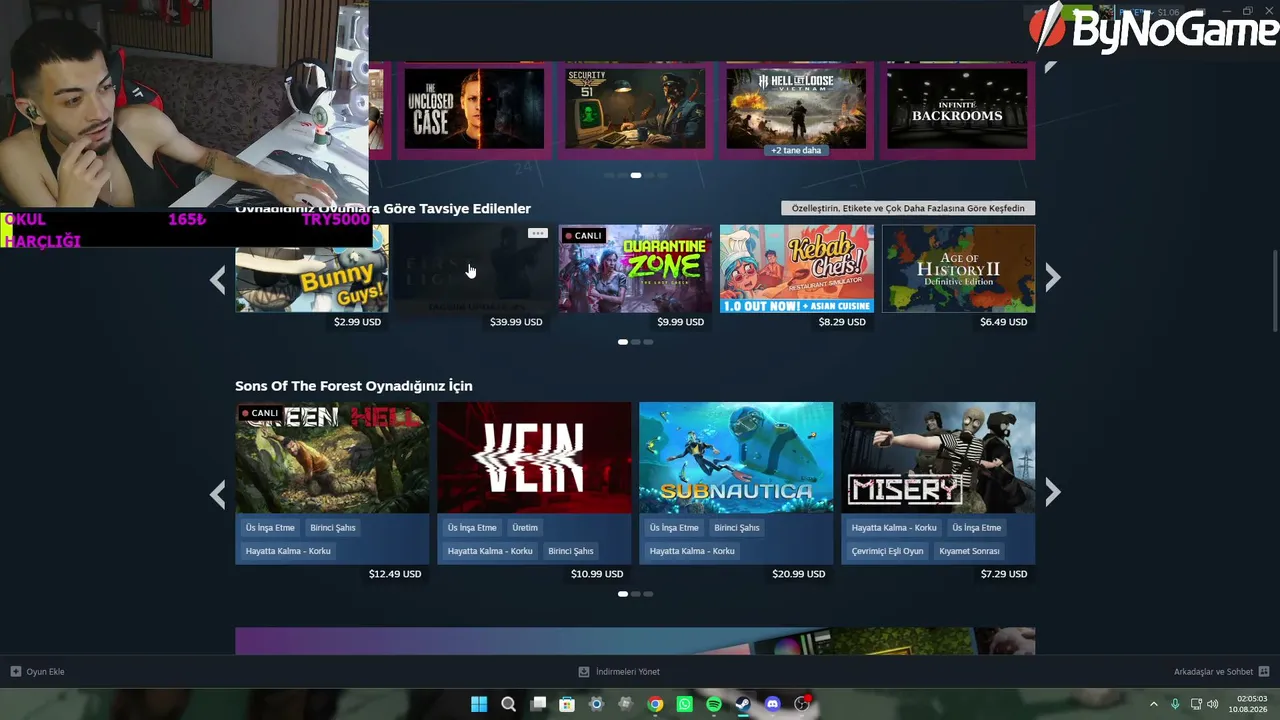Open the Kebab Chefs! game card
The width and height of the screenshot is (1280, 720).
[x=797, y=268]
